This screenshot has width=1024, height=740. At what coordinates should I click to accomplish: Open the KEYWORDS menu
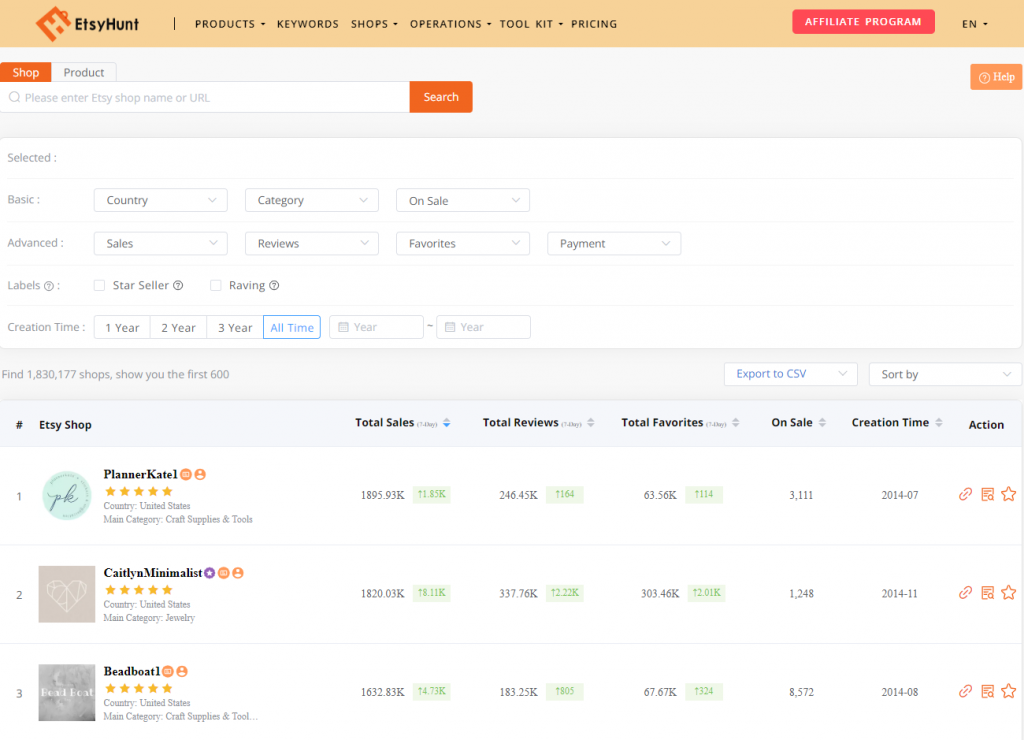[x=307, y=23]
